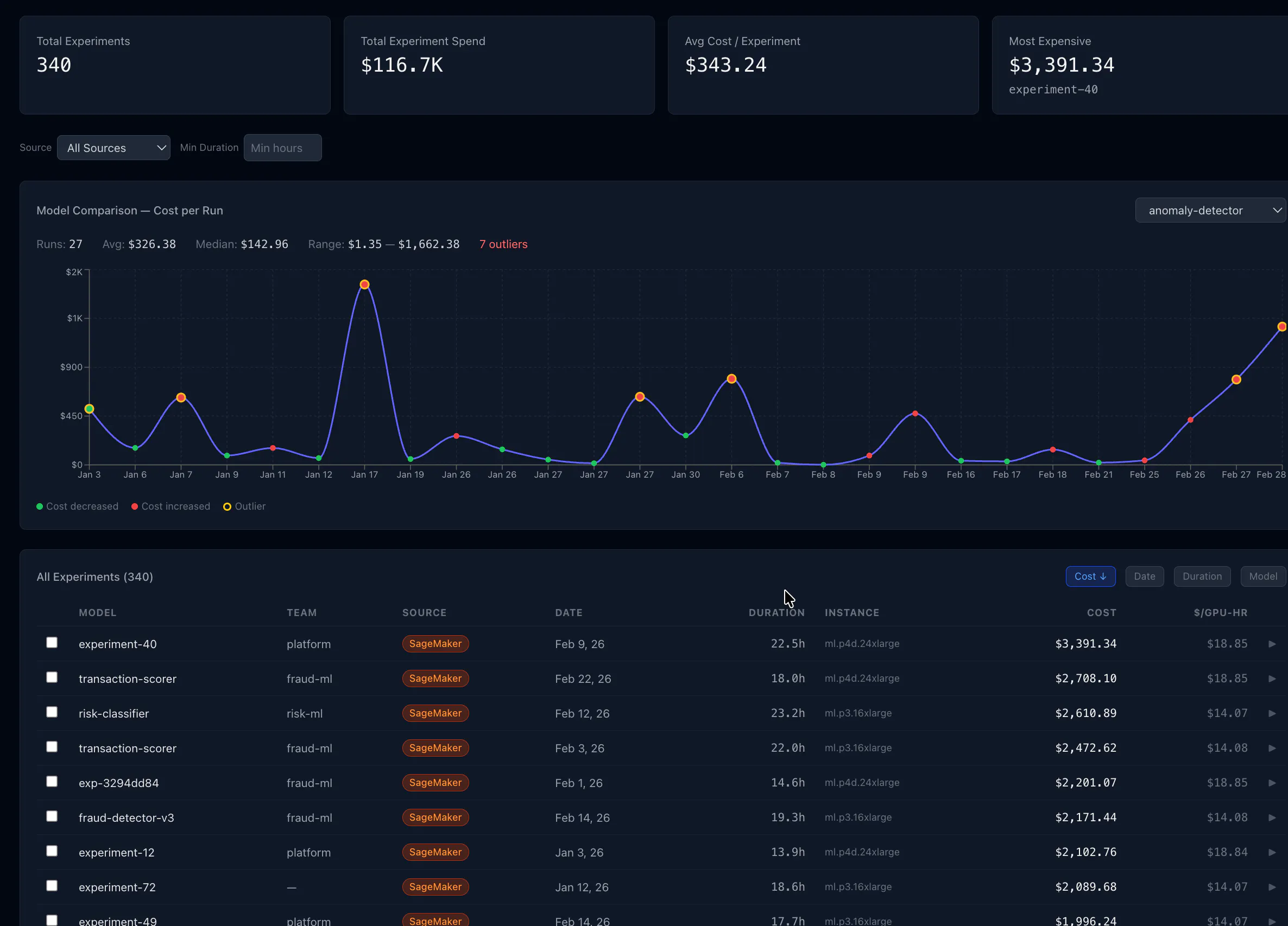Click the Jan 3 outlier data point
1288x926 pixels.
click(89, 409)
